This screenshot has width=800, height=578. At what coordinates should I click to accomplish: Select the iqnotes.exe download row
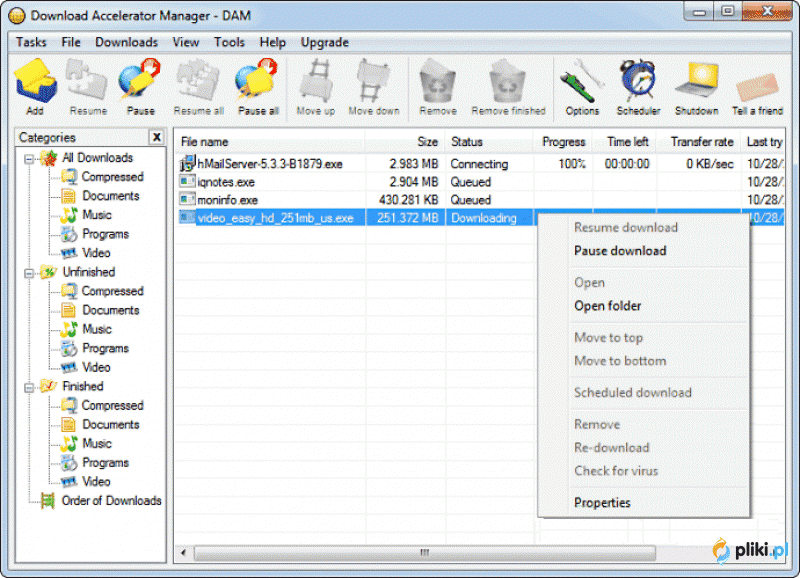480,182
